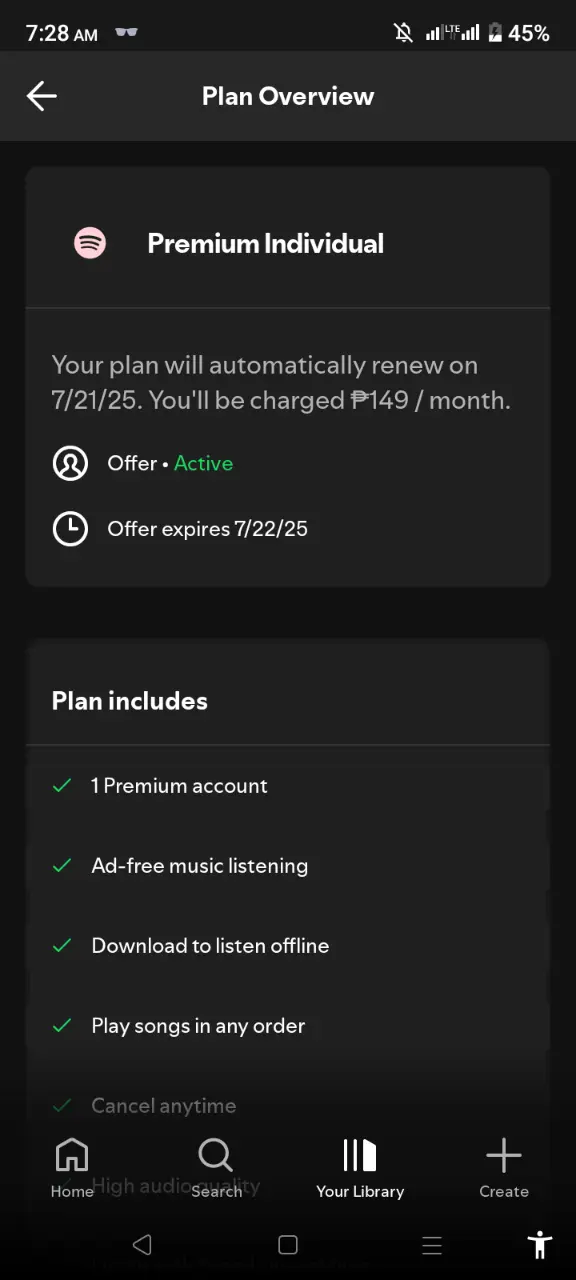Switch to Your Library tab
The height and width of the screenshot is (1280, 576).
coord(360,1168)
